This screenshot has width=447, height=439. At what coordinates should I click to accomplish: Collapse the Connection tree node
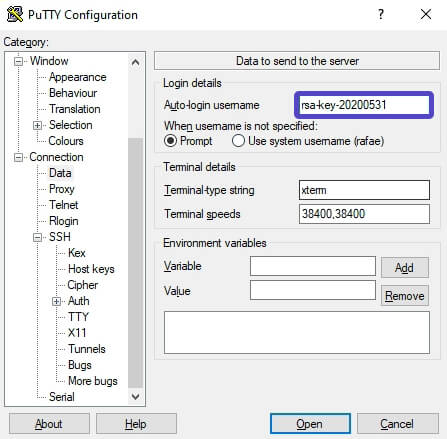tap(19, 157)
